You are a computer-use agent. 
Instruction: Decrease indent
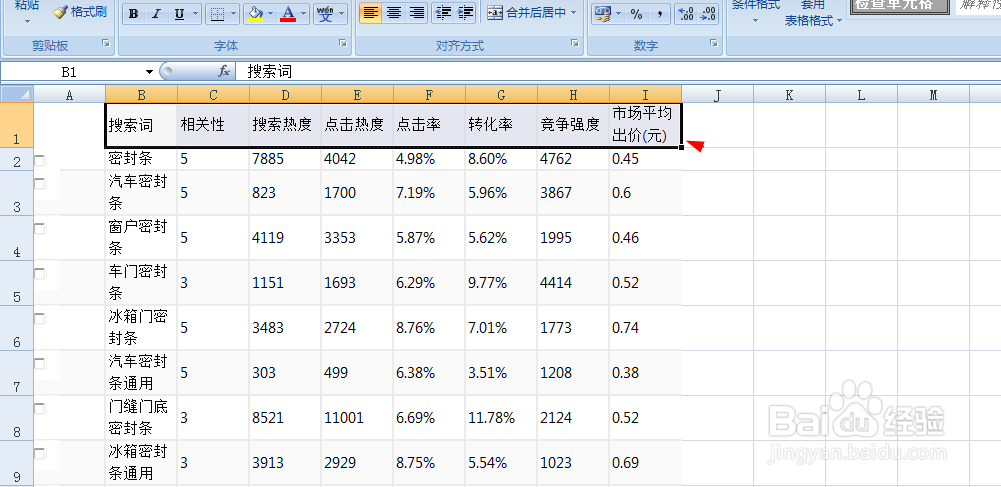(442, 13)
